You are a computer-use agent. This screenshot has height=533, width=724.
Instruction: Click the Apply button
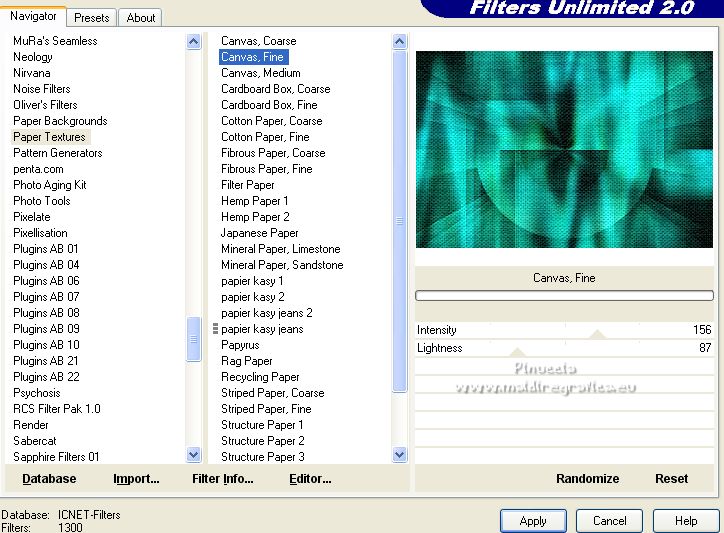(533, 521)
